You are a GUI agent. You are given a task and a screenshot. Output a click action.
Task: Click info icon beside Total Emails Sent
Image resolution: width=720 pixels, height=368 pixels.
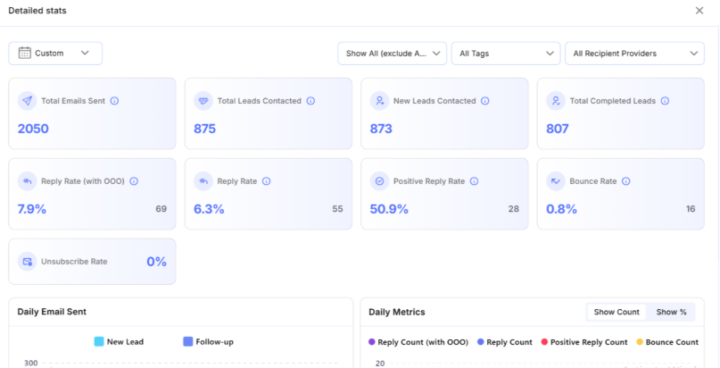114,101
